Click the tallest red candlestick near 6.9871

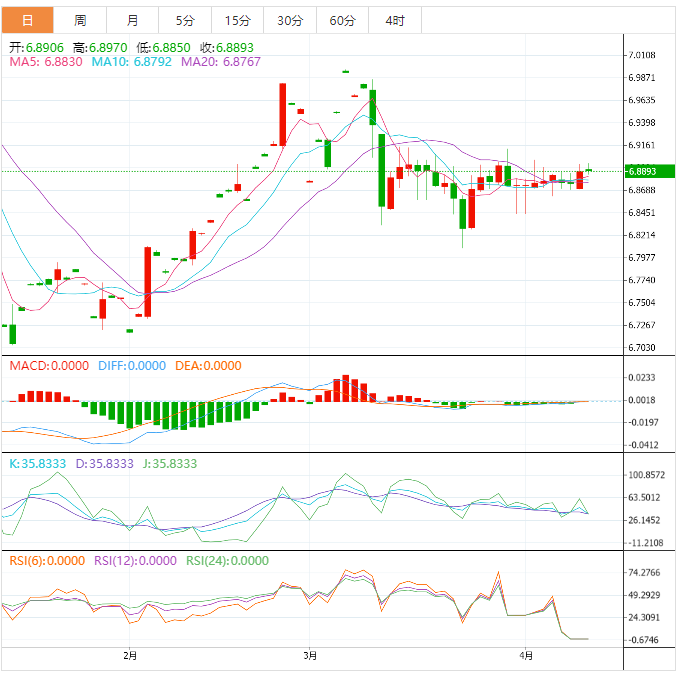click(283, 114)
